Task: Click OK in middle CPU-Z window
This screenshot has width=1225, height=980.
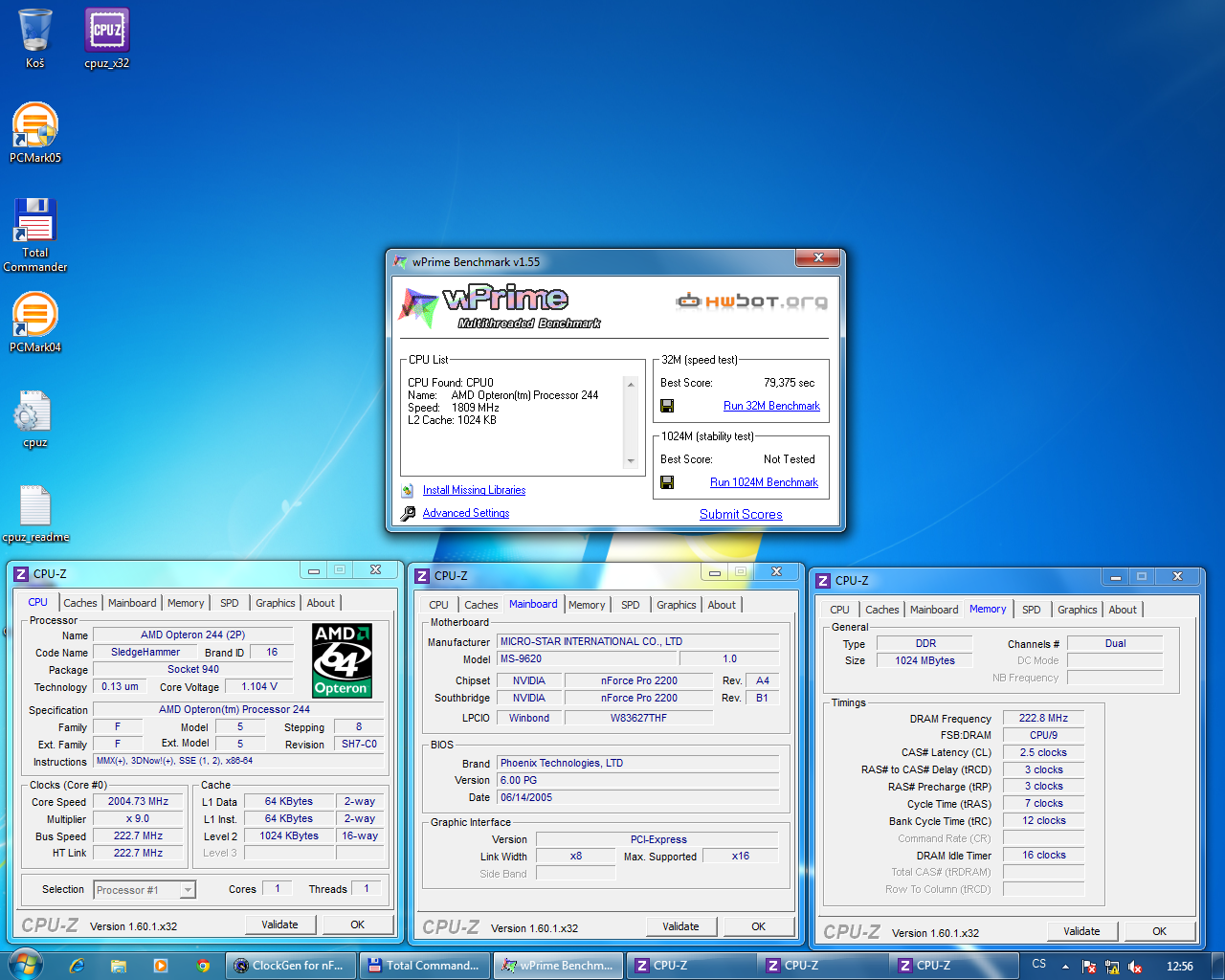Action: click(758, 926)
